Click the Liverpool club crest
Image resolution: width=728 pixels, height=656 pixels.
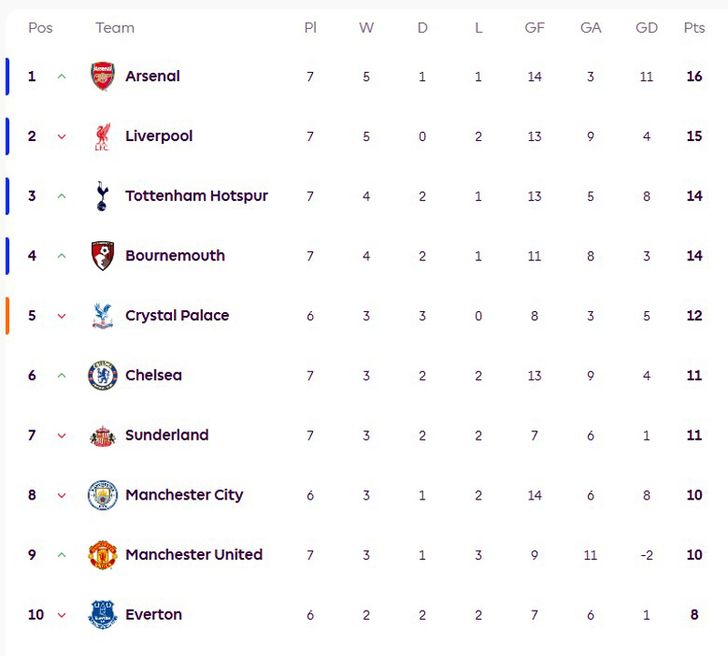(x=103, y=136)
